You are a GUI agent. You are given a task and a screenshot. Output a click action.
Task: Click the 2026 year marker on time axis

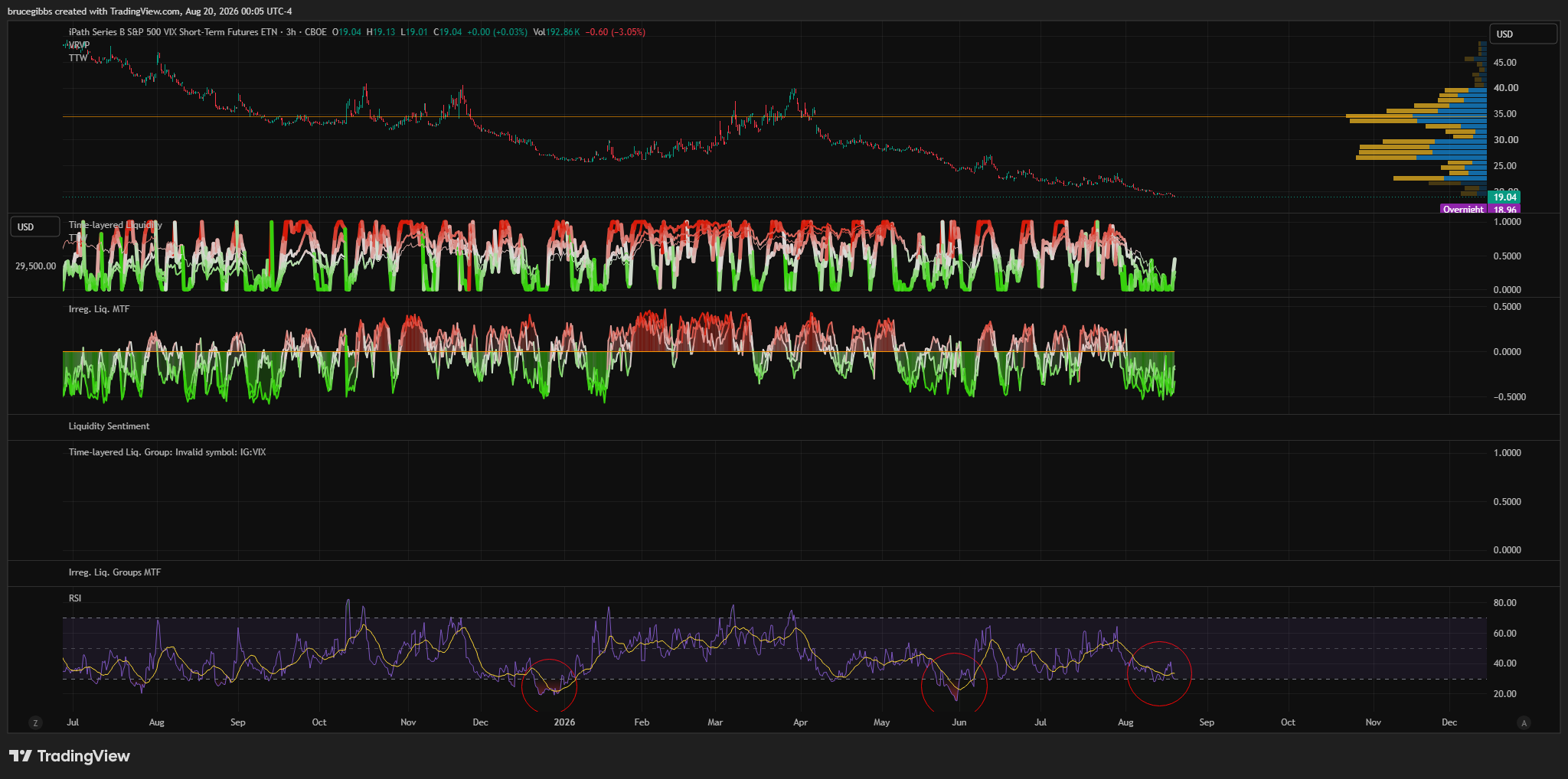coord(564,722)
